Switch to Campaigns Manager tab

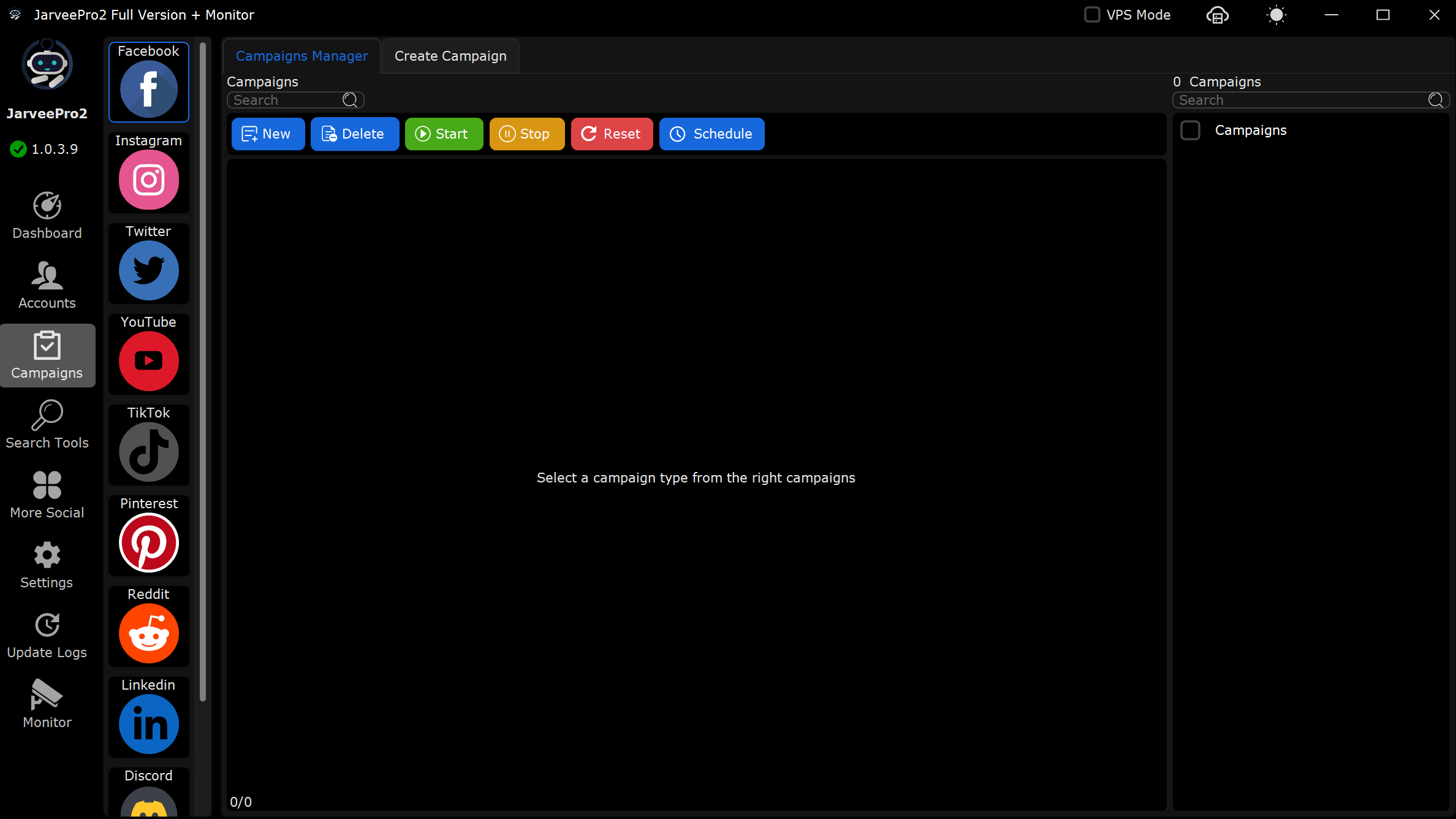click(301, 56)
